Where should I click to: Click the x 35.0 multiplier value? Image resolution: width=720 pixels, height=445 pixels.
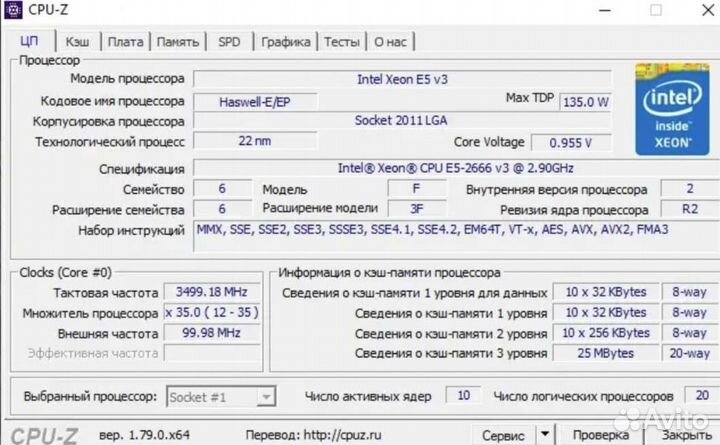pyautogui.click(x=212, y=312)
